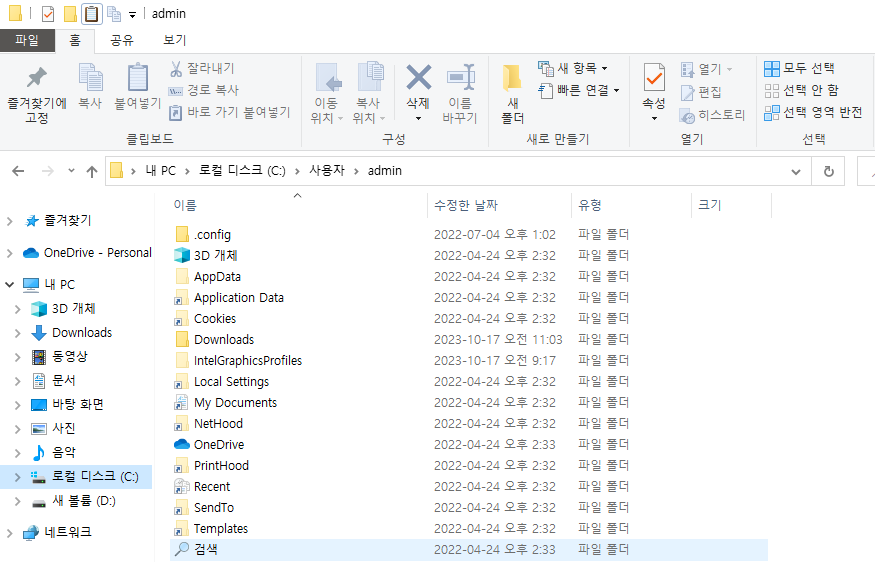Open the 새 항목 dropdown

pyautogui.click(x=573, y=68)
